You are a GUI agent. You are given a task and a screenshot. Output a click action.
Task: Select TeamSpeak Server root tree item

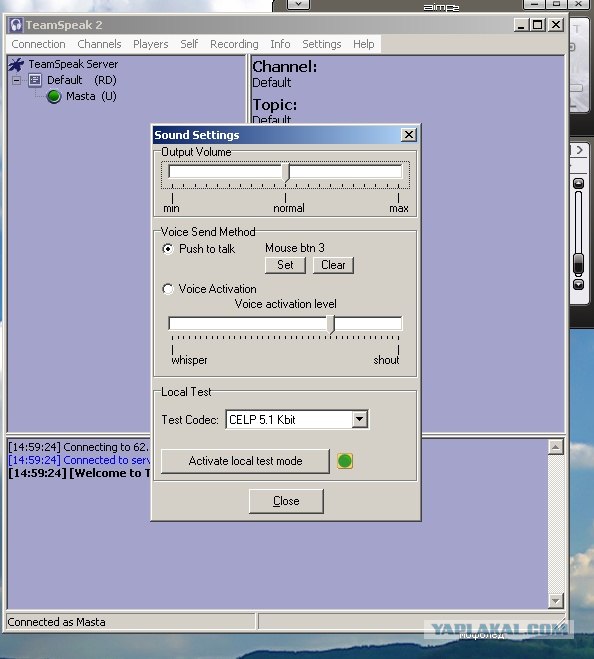pos(73,64)
